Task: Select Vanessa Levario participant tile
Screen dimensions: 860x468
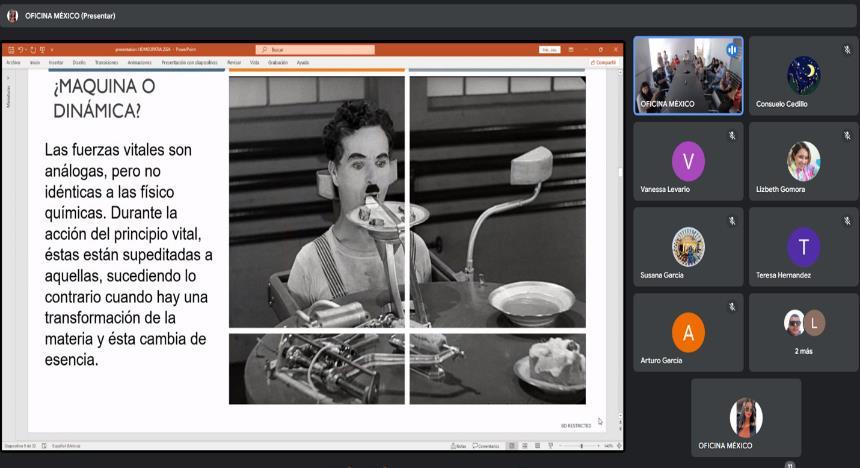Action: [x=688, y=161]
